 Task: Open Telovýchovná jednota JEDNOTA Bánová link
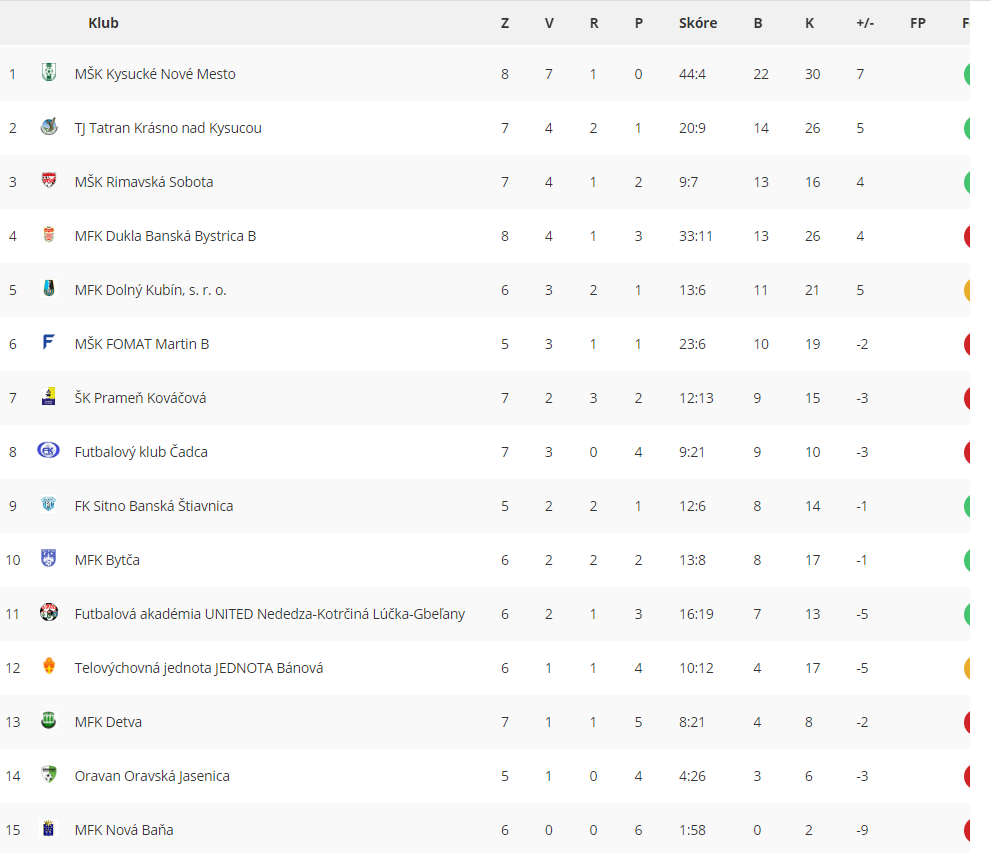pyautogui.click(x=198, y=668)
